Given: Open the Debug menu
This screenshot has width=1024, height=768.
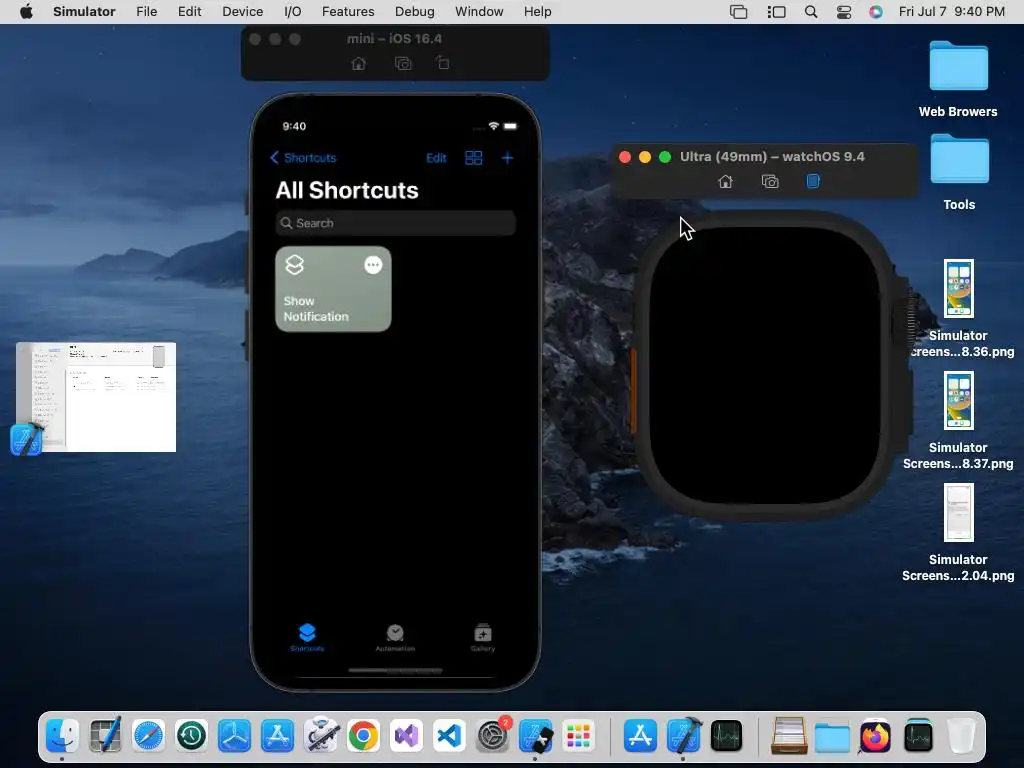Looking at the screenshot, I should pyautogui.click(x=415, y=12).
